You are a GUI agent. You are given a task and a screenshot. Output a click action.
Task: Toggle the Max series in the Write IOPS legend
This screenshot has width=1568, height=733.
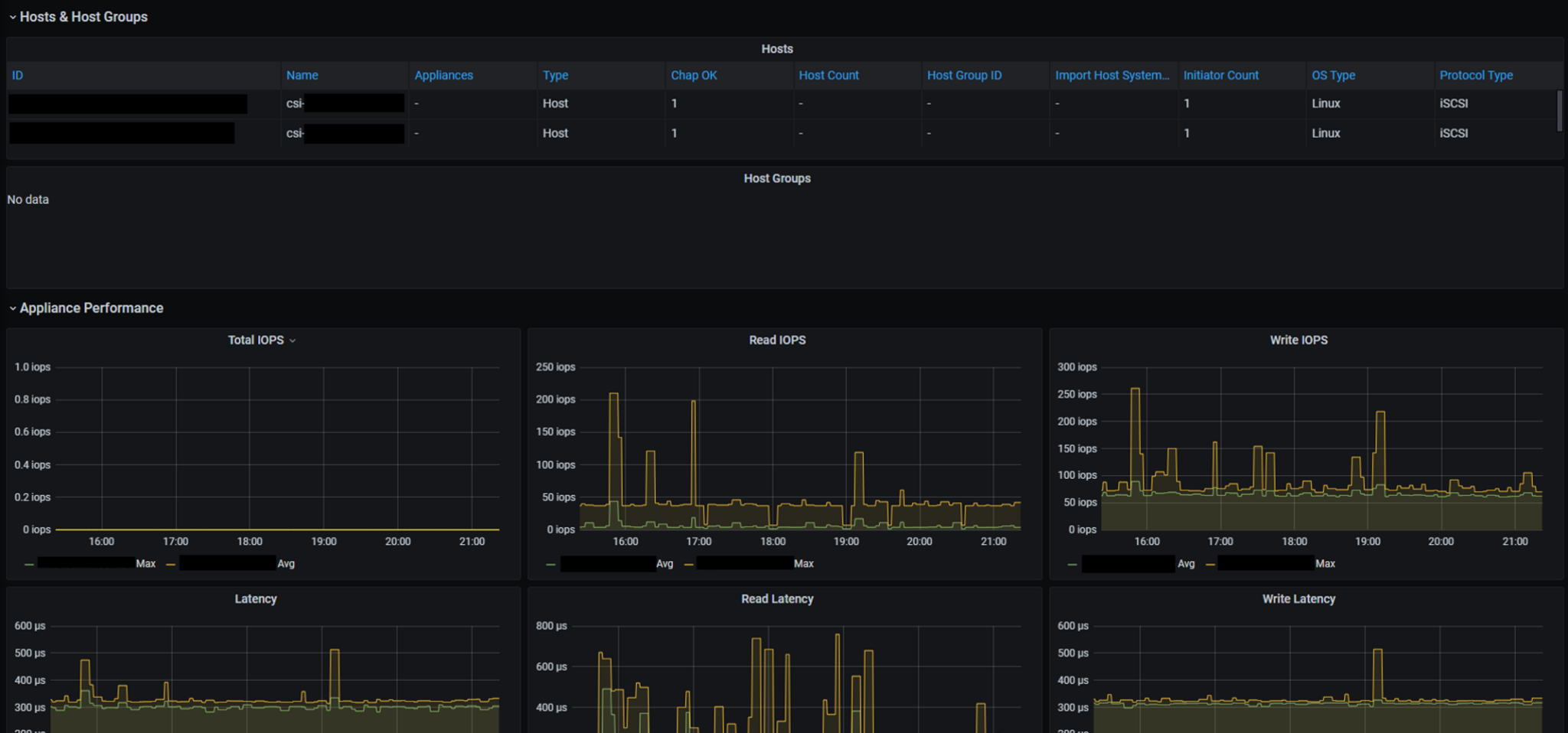pos(1325,563)
